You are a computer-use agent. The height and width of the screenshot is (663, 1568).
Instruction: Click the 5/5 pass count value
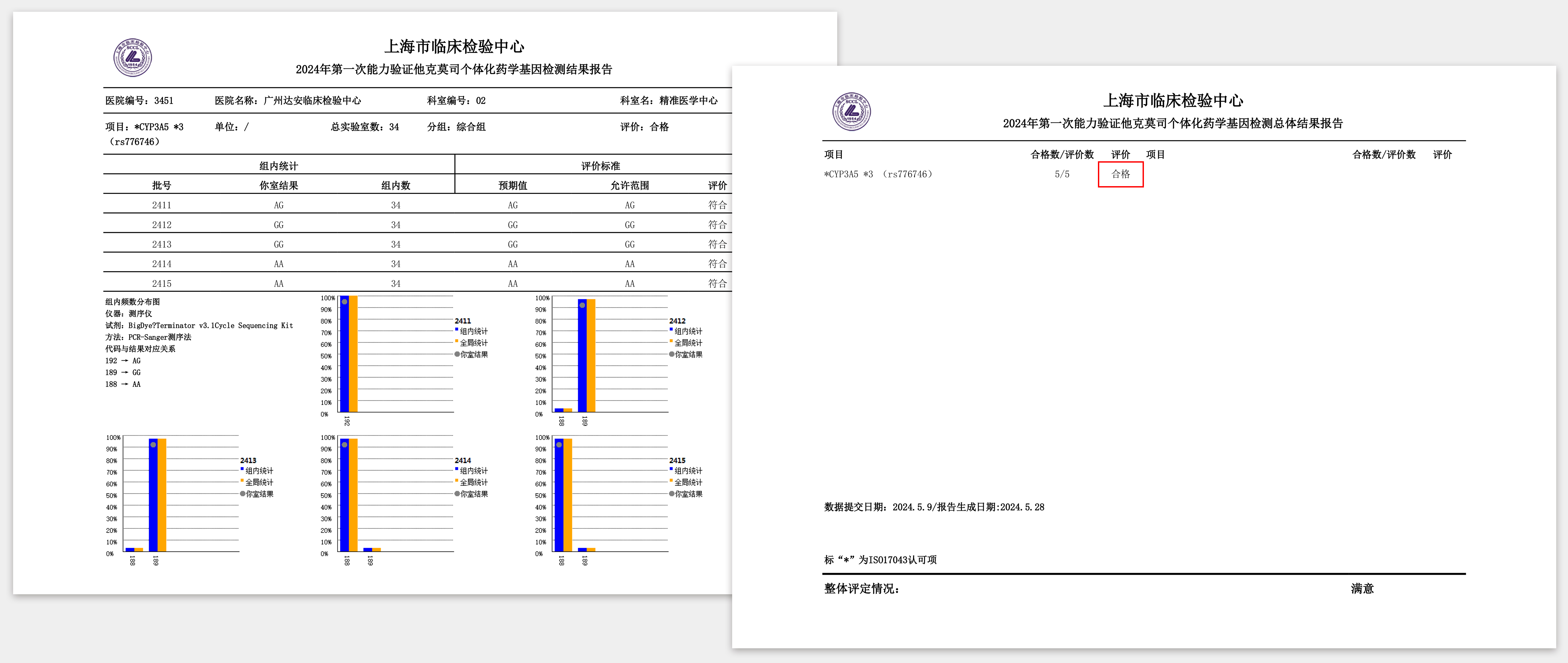[x=1062, y=174]
